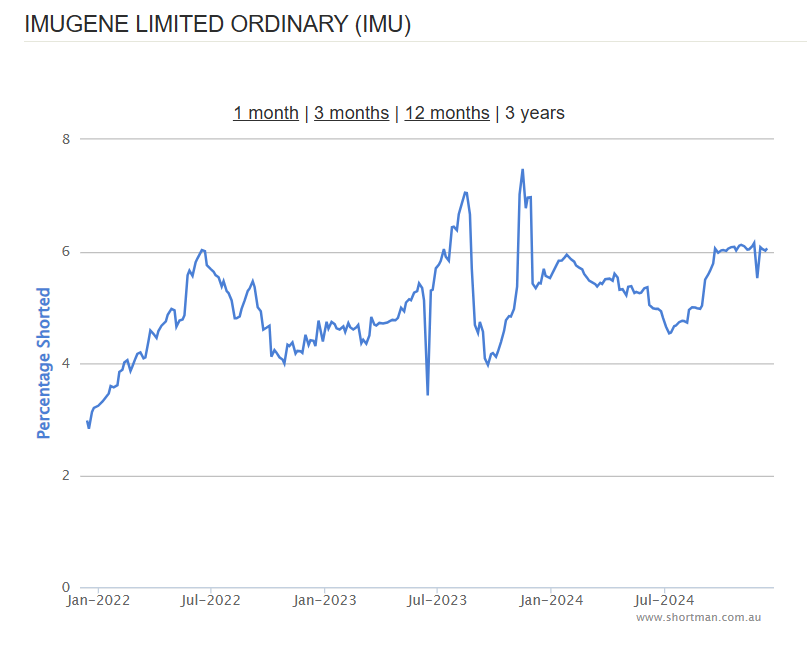The height and width of the screenshot is (650, 807).
Task: Click the Jan-2024 axis label
Action: (551, 600)
